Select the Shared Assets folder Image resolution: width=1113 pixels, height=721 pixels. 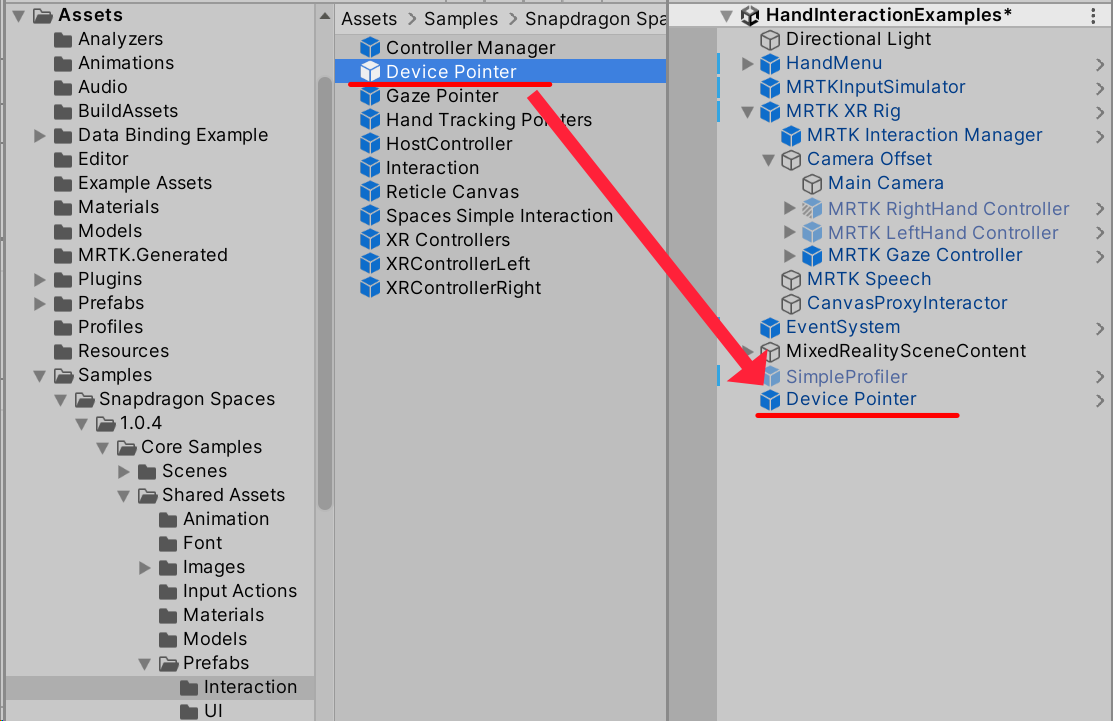coord(223,495)
